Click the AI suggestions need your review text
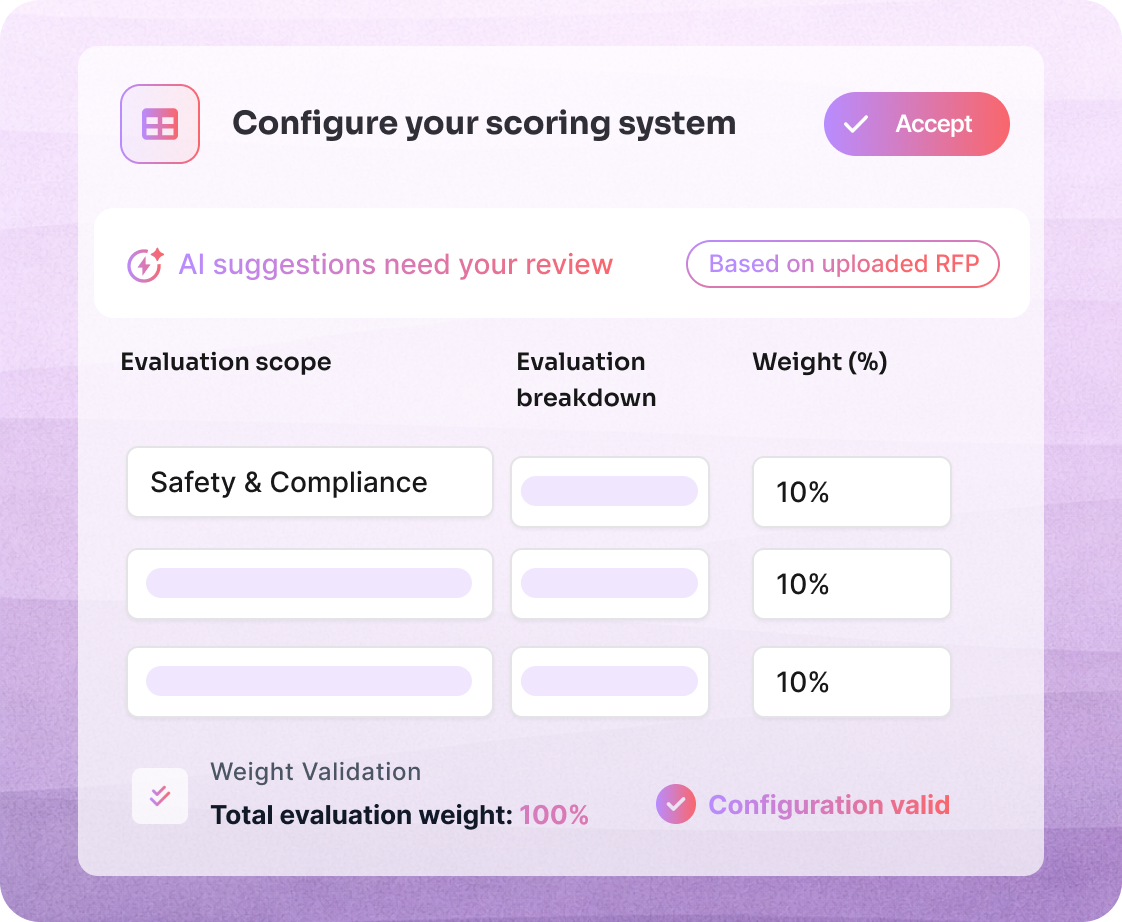The image size is (1122, 922). [396, 264]
